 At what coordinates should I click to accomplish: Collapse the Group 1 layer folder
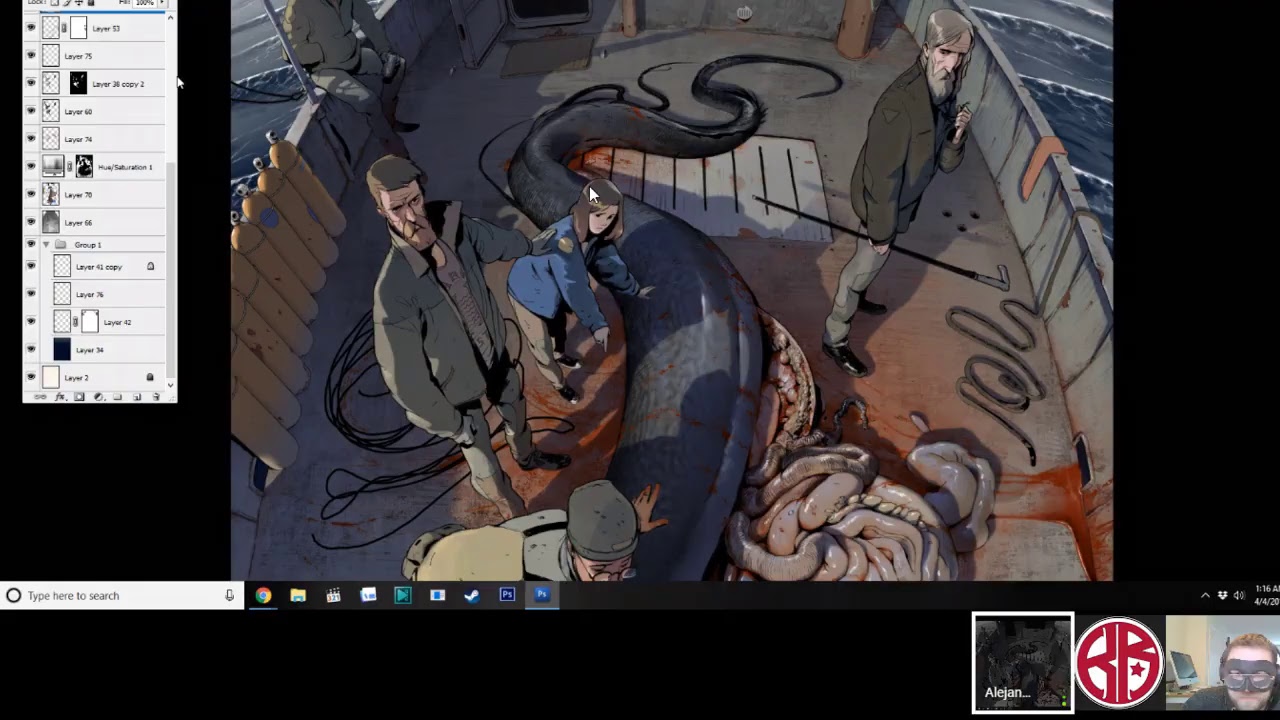pyautogui.click(x=45, y=245)
